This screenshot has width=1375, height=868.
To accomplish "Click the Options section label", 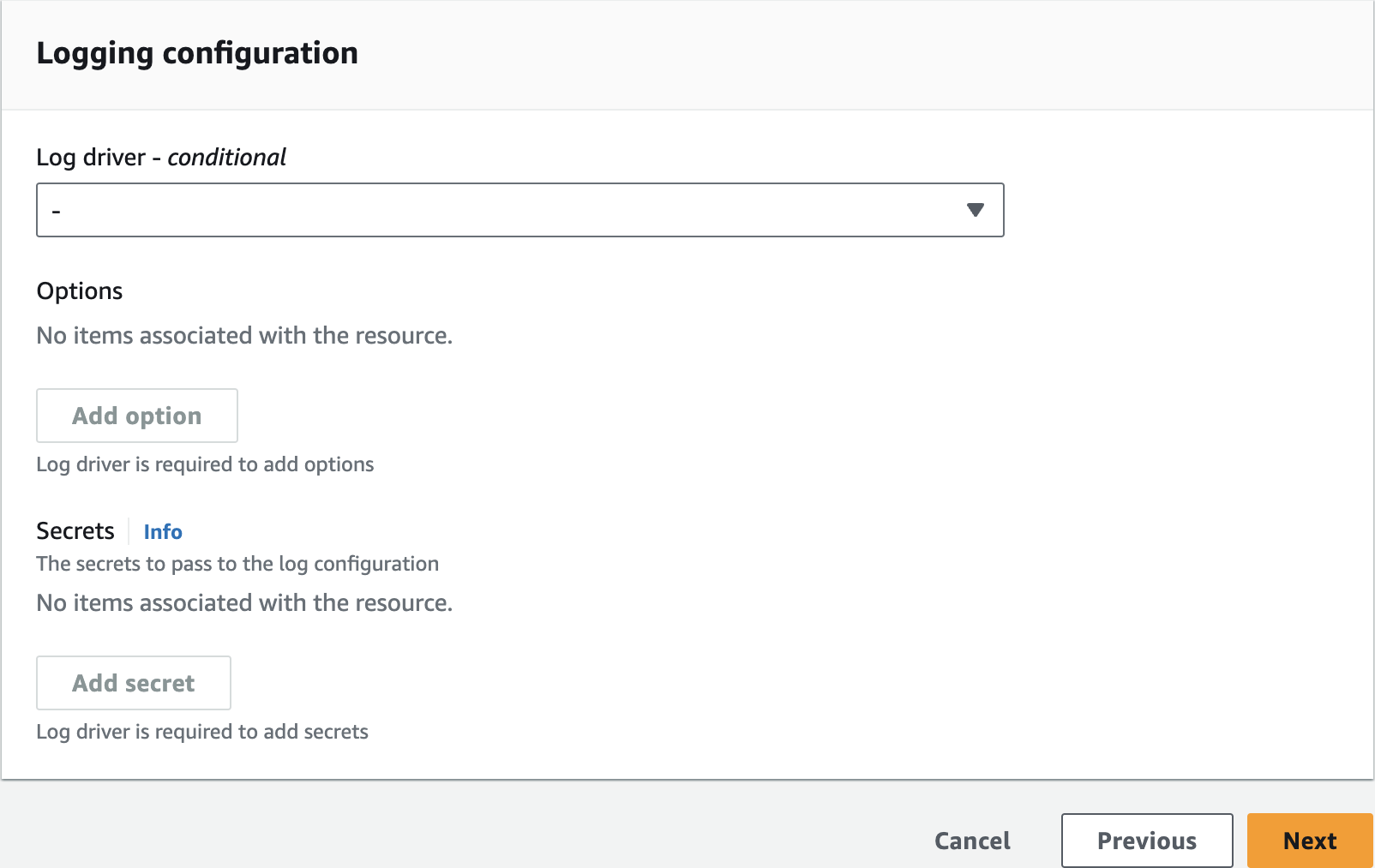I will 80,291.
